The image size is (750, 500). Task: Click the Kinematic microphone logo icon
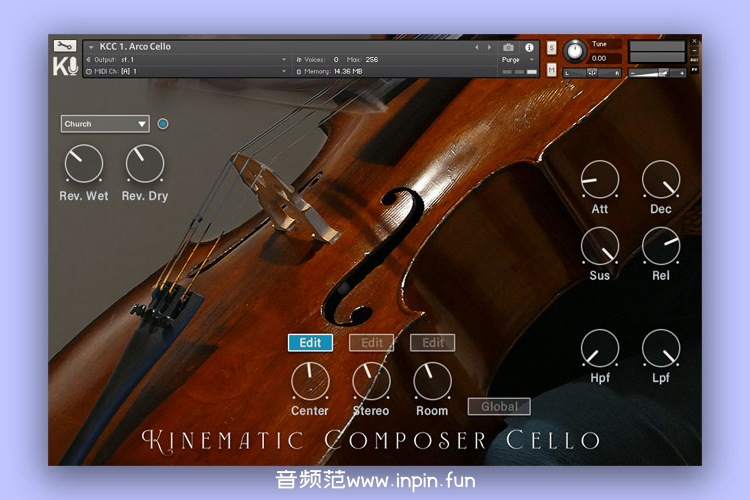(x=65, y=66)
